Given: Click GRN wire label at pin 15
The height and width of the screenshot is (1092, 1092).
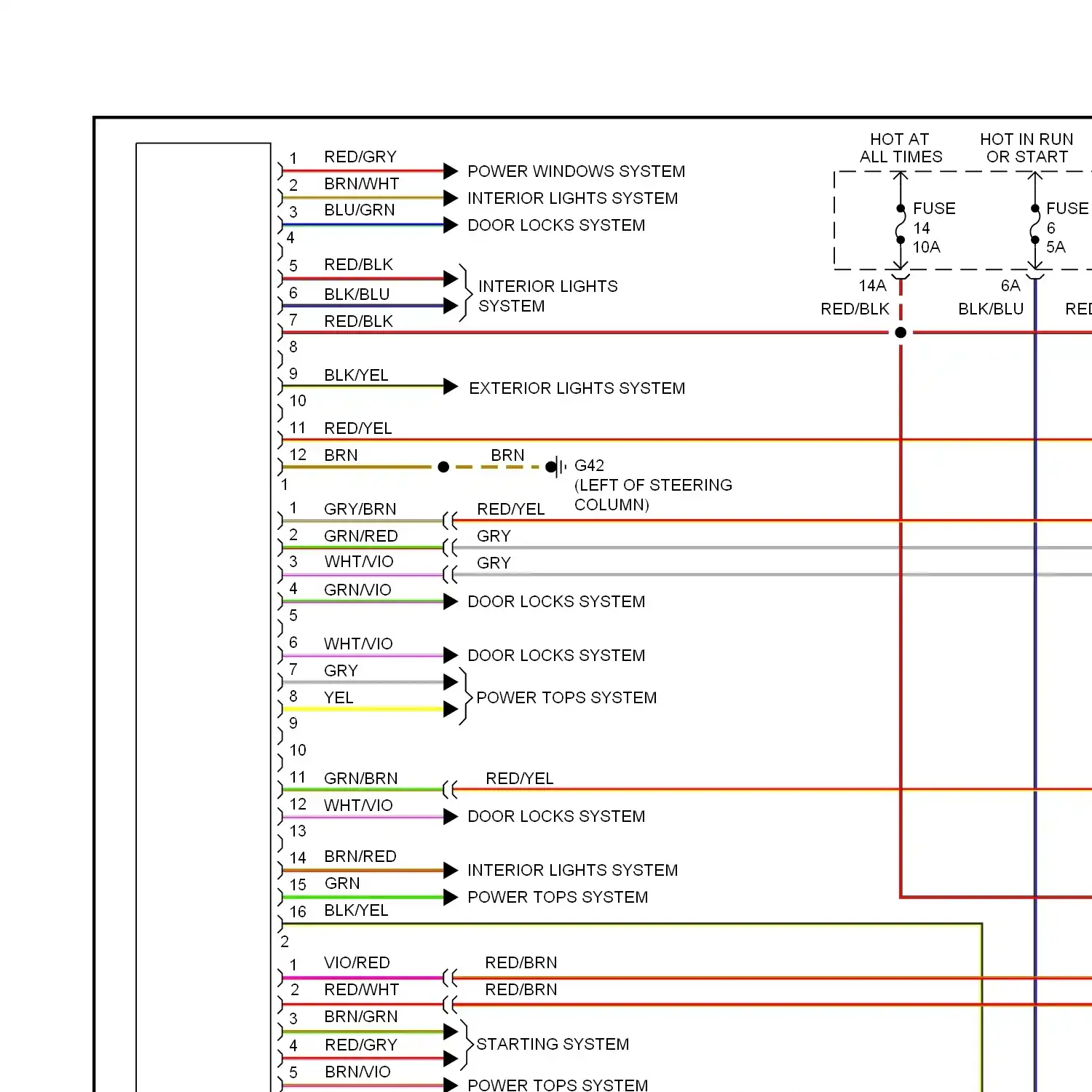Looking at the screenshot, I should [342, 883].
